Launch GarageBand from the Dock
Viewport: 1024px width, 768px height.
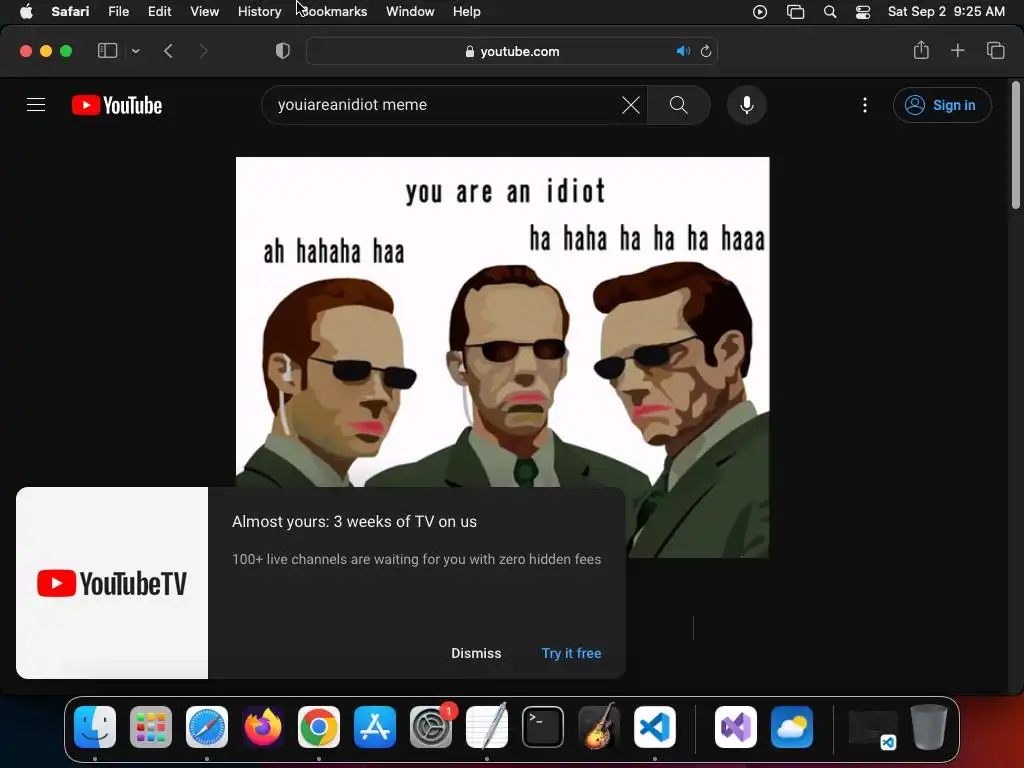[x=599, y=727]
